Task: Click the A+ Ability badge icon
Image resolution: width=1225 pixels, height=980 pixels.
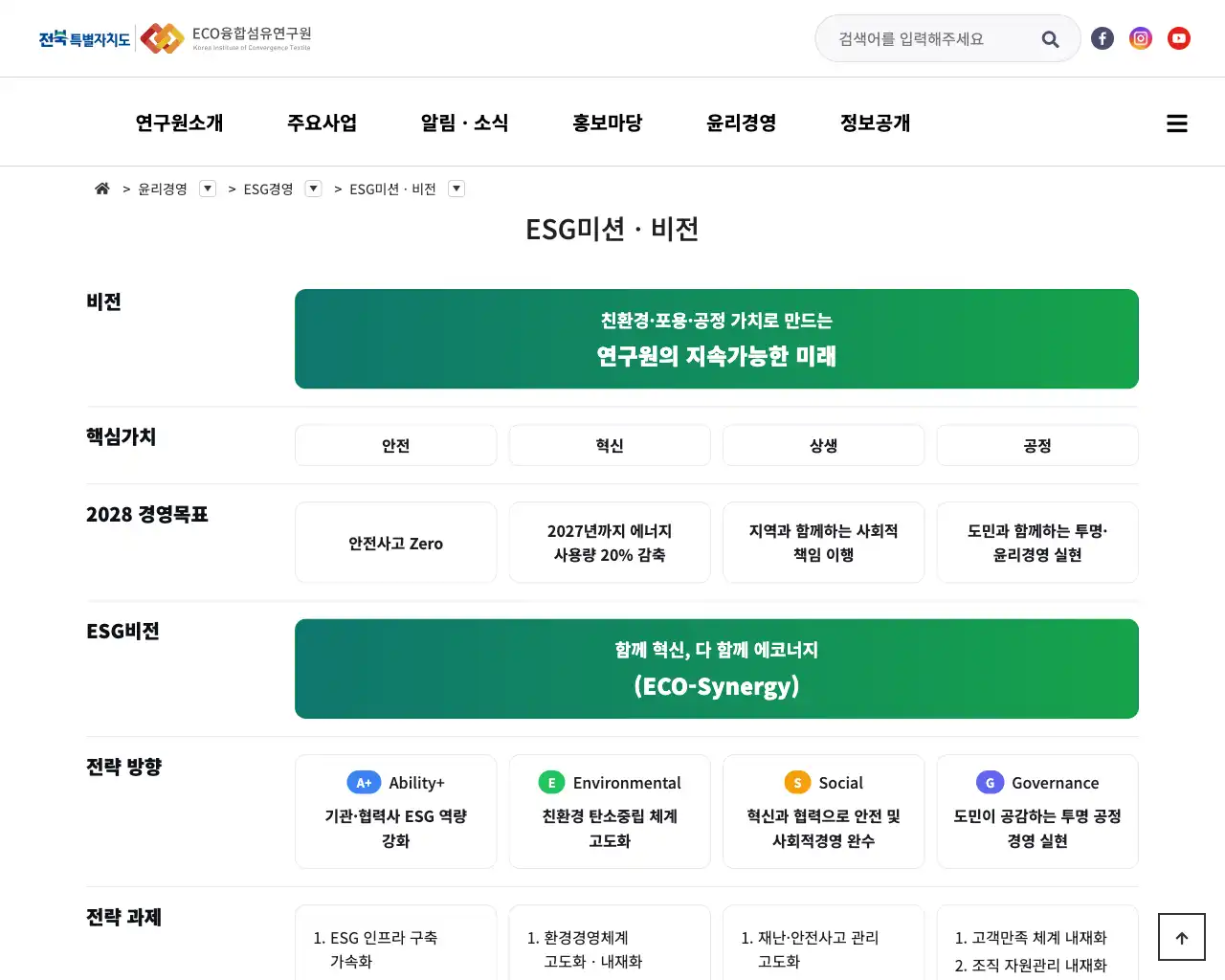Action: 364,783
